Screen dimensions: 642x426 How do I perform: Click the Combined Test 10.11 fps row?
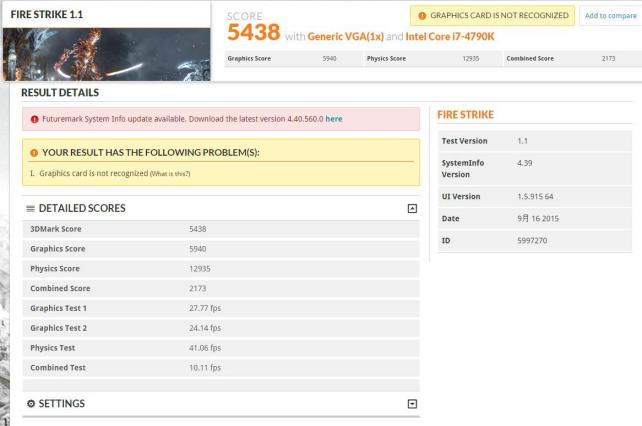[221, 368]
